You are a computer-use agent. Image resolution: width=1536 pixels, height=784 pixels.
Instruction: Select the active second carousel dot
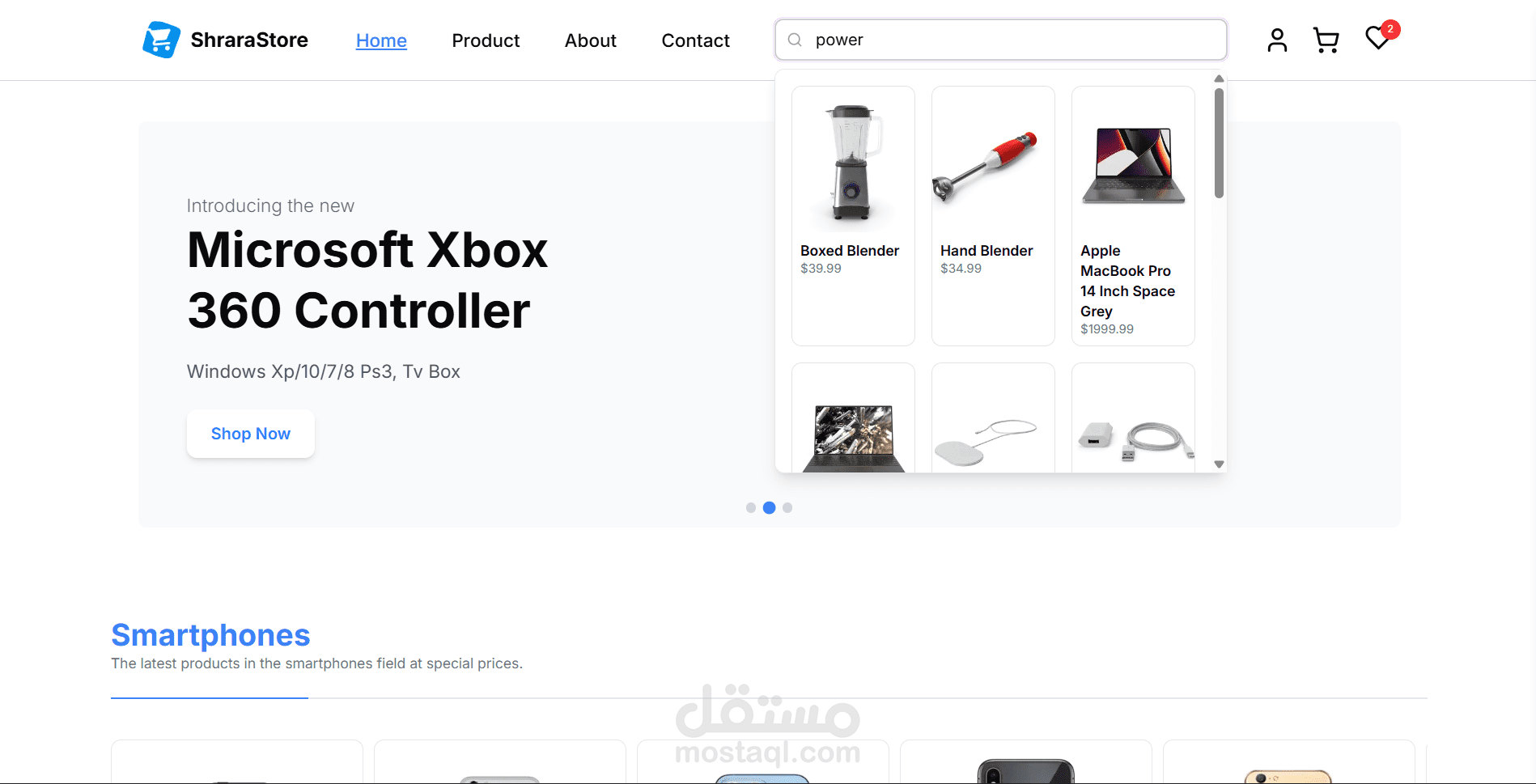(x=770, y=508)
